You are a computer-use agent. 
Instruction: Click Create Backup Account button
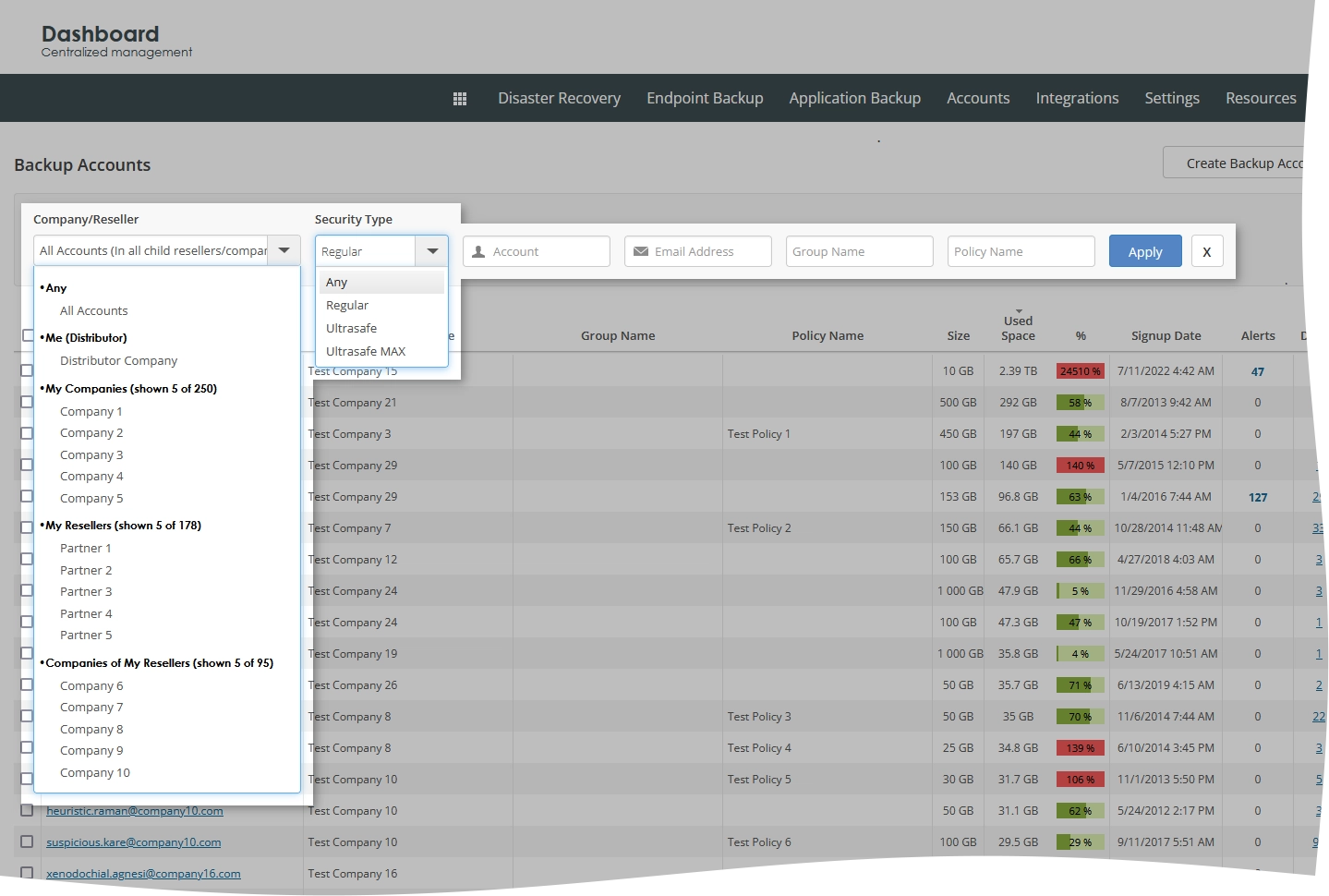[1236, 163]
